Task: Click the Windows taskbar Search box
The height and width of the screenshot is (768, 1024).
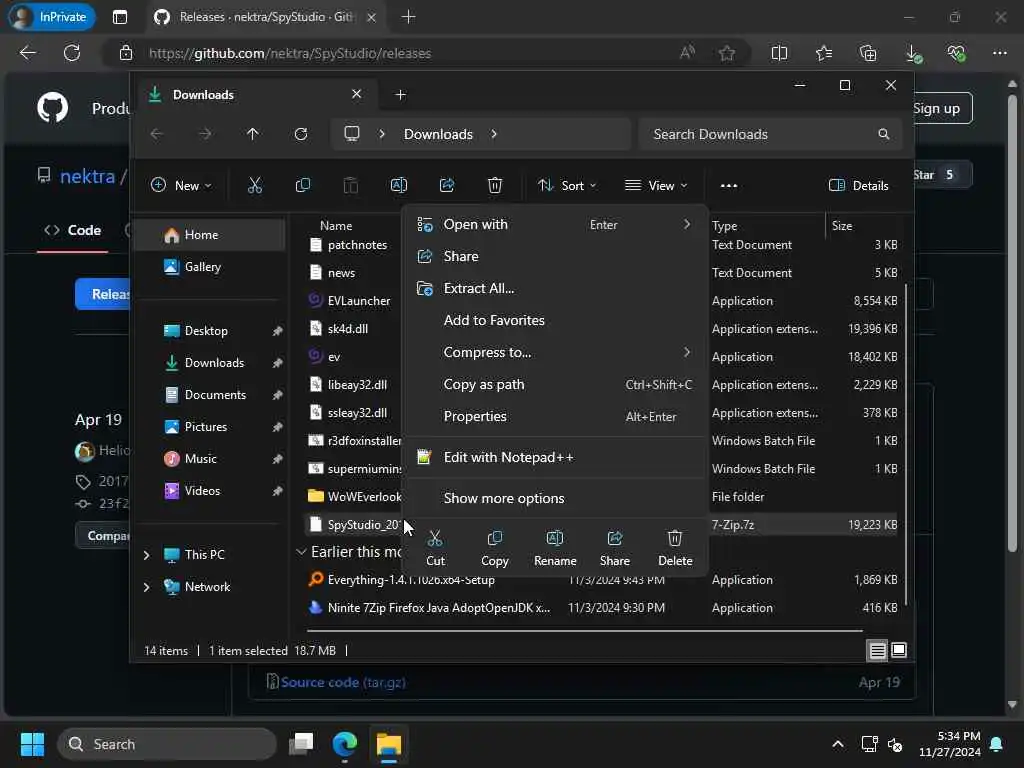Action: point(167,744)
